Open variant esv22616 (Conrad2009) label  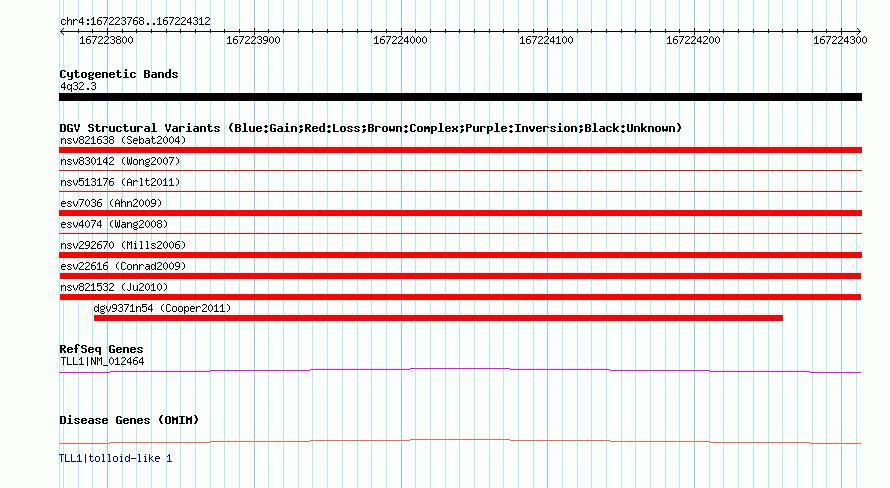point(123,266)
